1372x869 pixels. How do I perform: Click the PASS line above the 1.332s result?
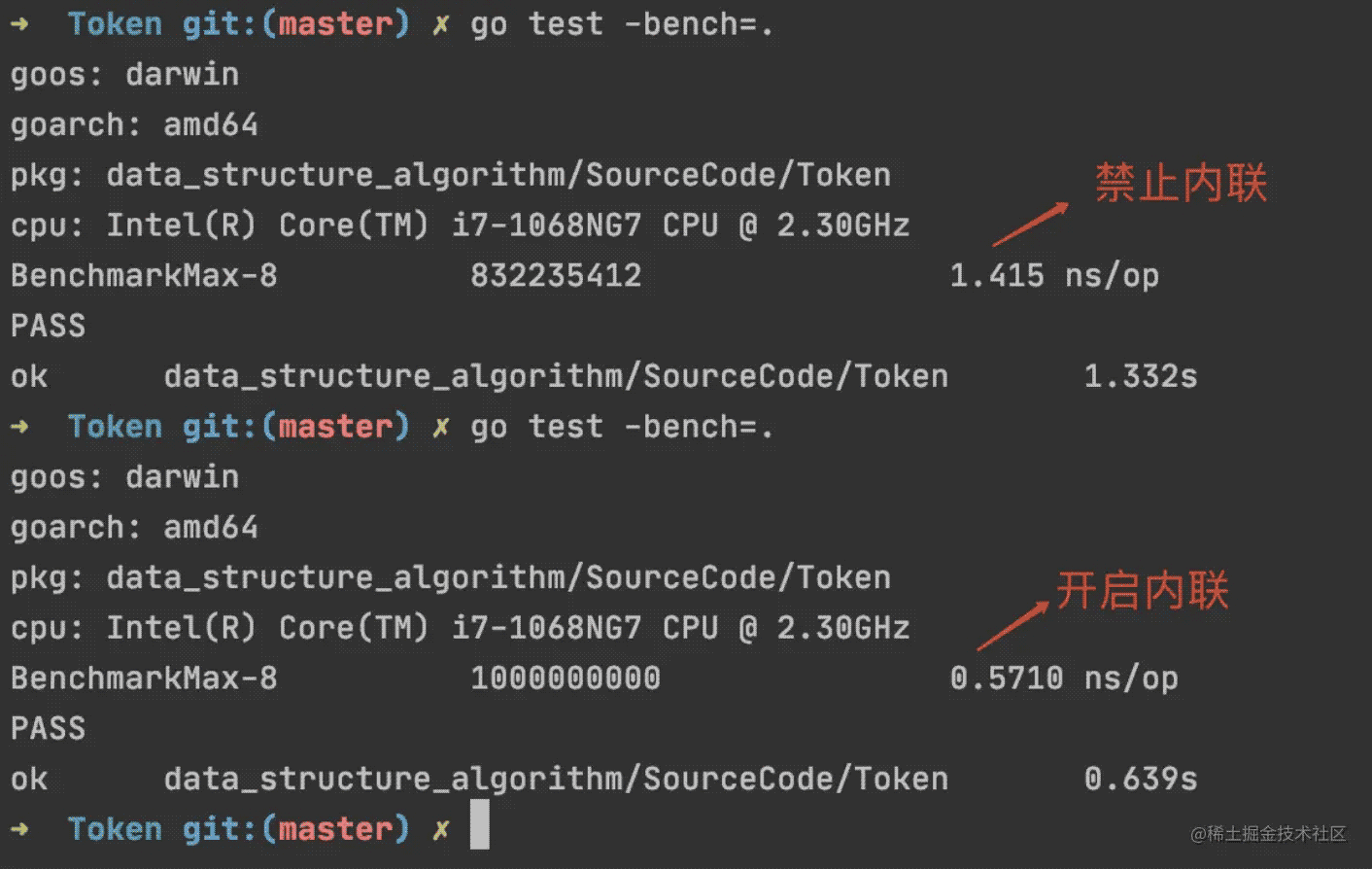(48, 326)
